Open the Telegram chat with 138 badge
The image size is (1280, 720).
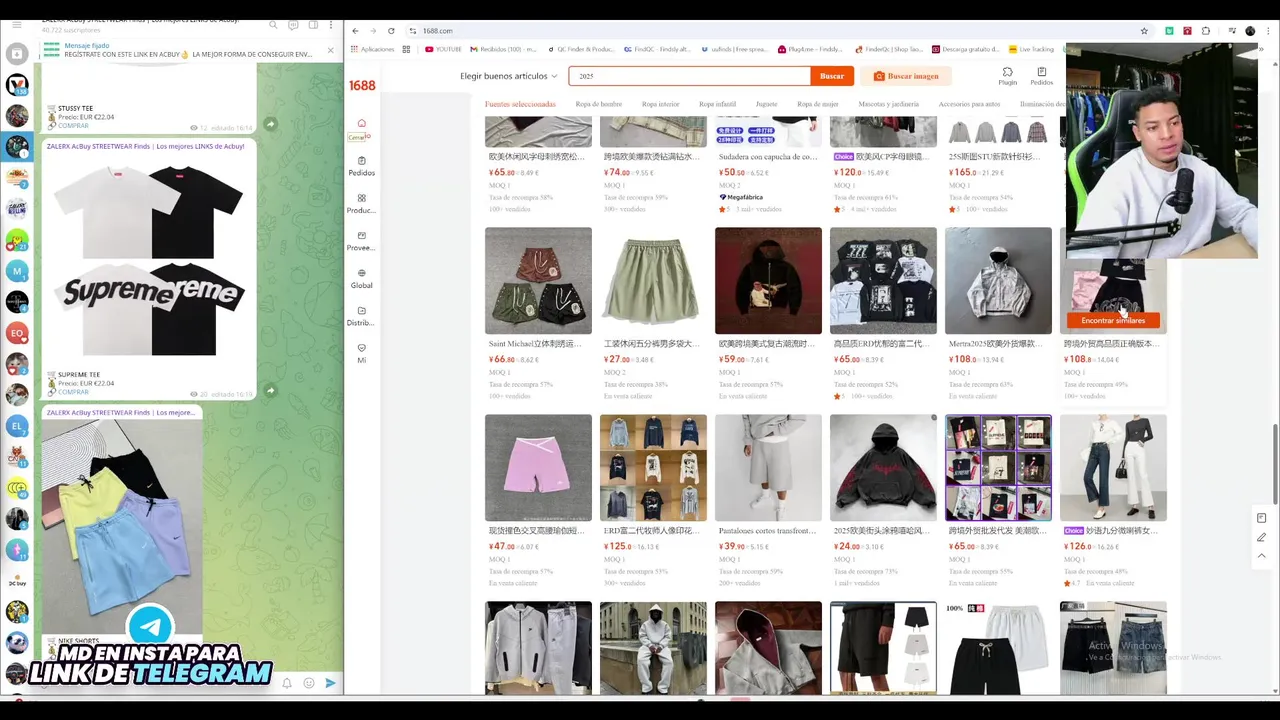click(x=17, y=85)
